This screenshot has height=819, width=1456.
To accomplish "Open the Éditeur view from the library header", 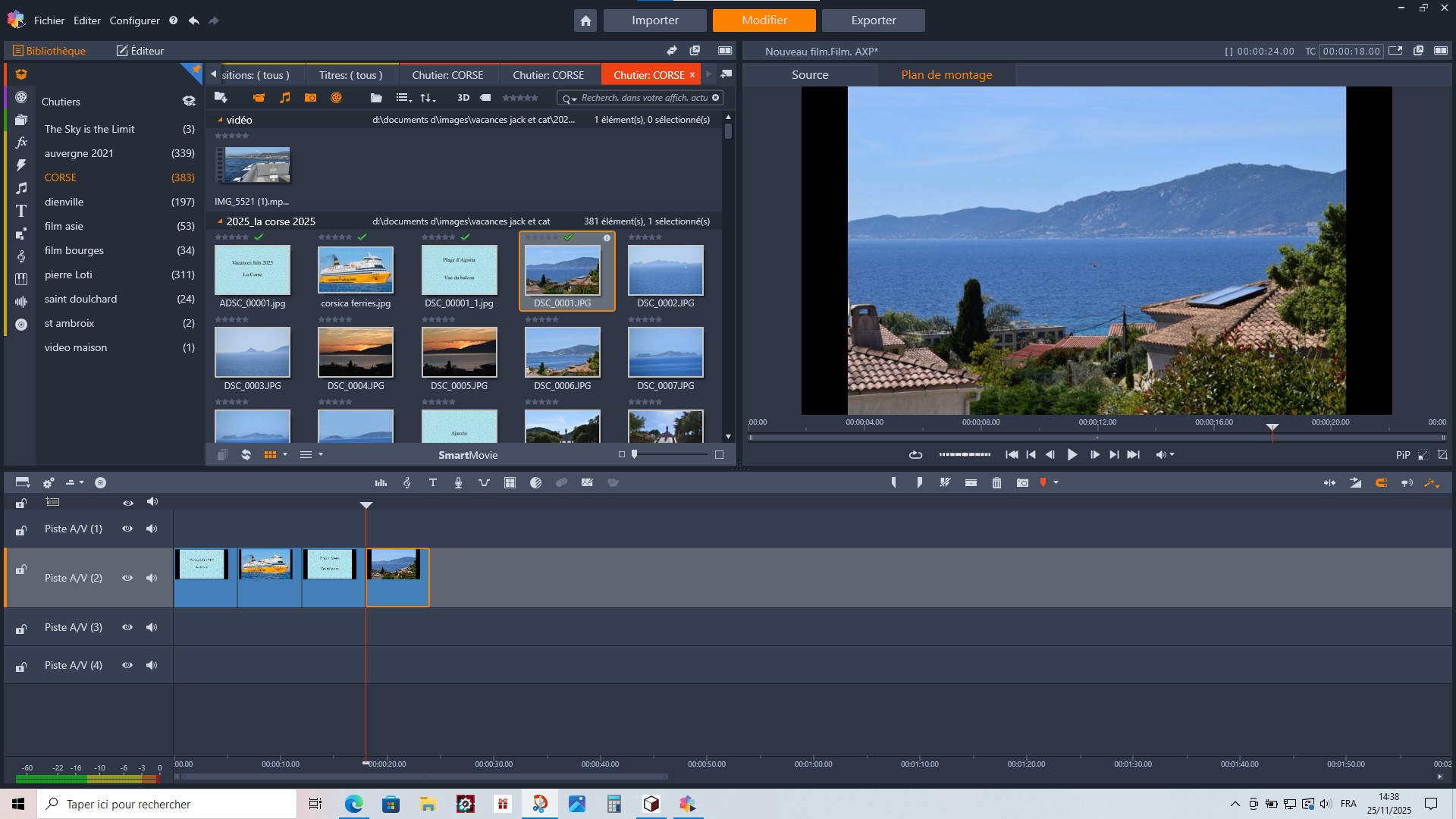I will [x=140, y=51].
